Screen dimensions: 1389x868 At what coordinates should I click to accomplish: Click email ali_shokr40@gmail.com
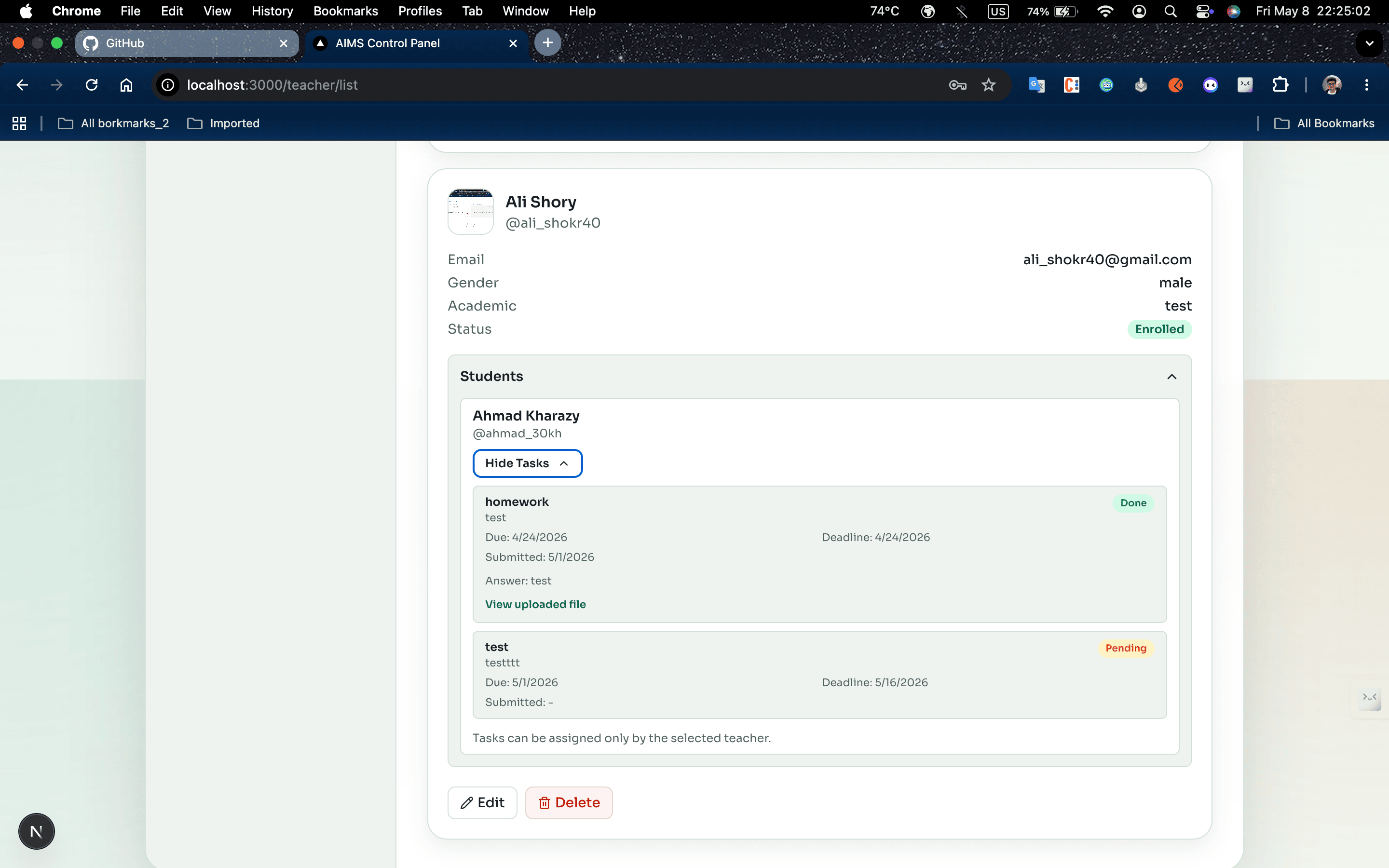[1107, 259]
